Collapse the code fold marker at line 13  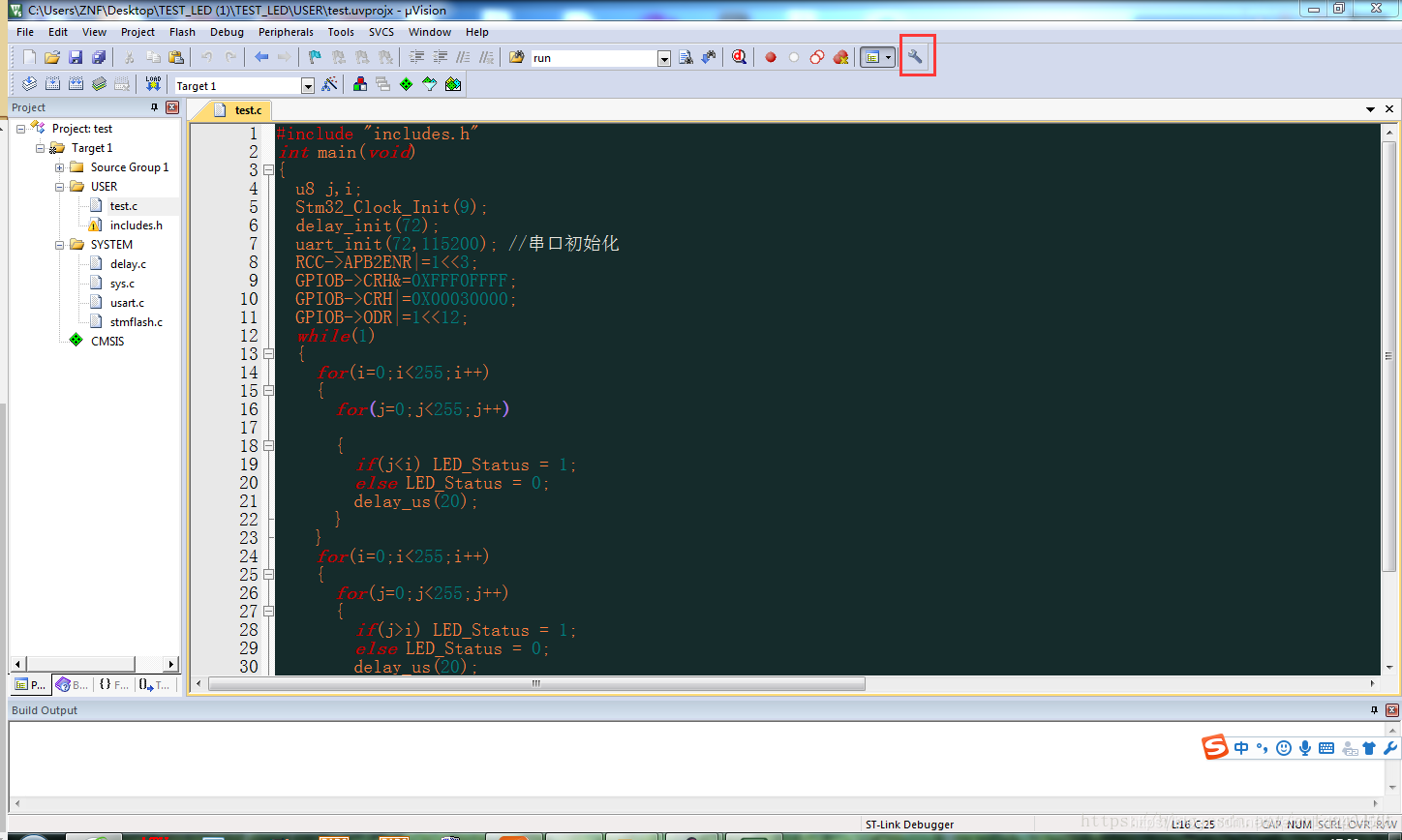268,354
